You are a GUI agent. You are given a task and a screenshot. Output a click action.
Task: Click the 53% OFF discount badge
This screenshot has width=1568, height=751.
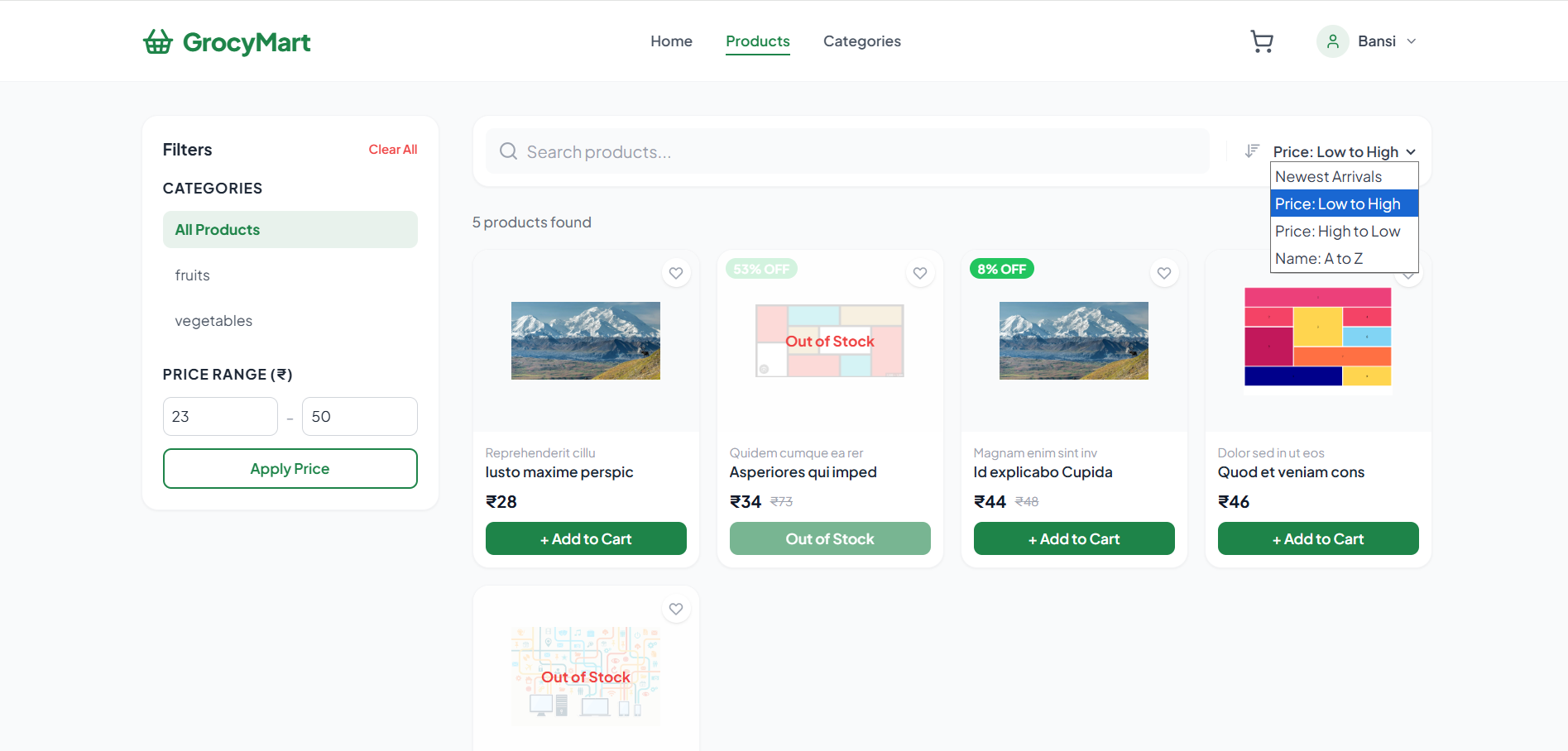point(761,269)
